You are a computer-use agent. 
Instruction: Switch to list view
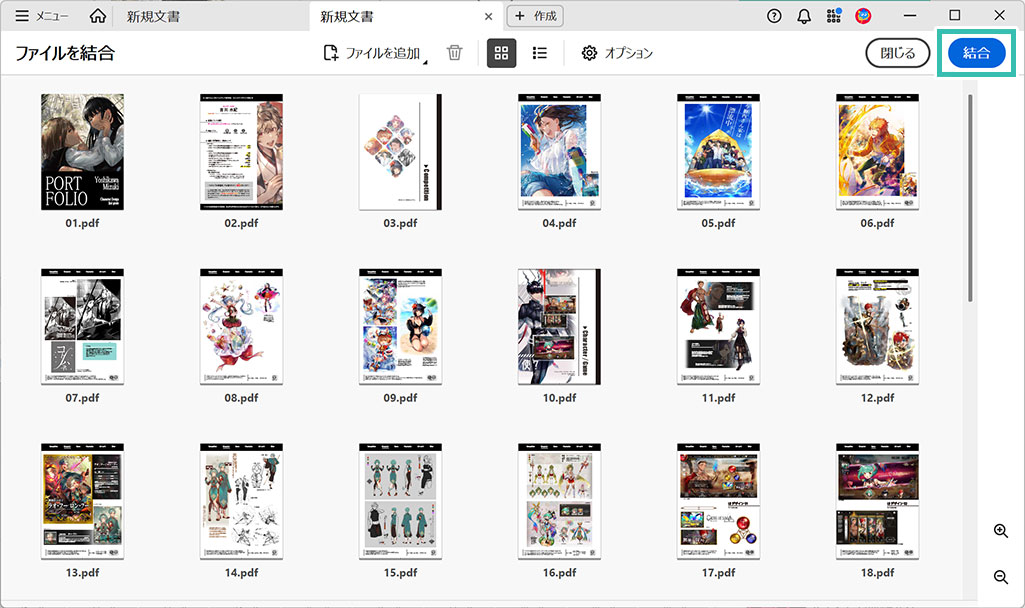(540, 53)
